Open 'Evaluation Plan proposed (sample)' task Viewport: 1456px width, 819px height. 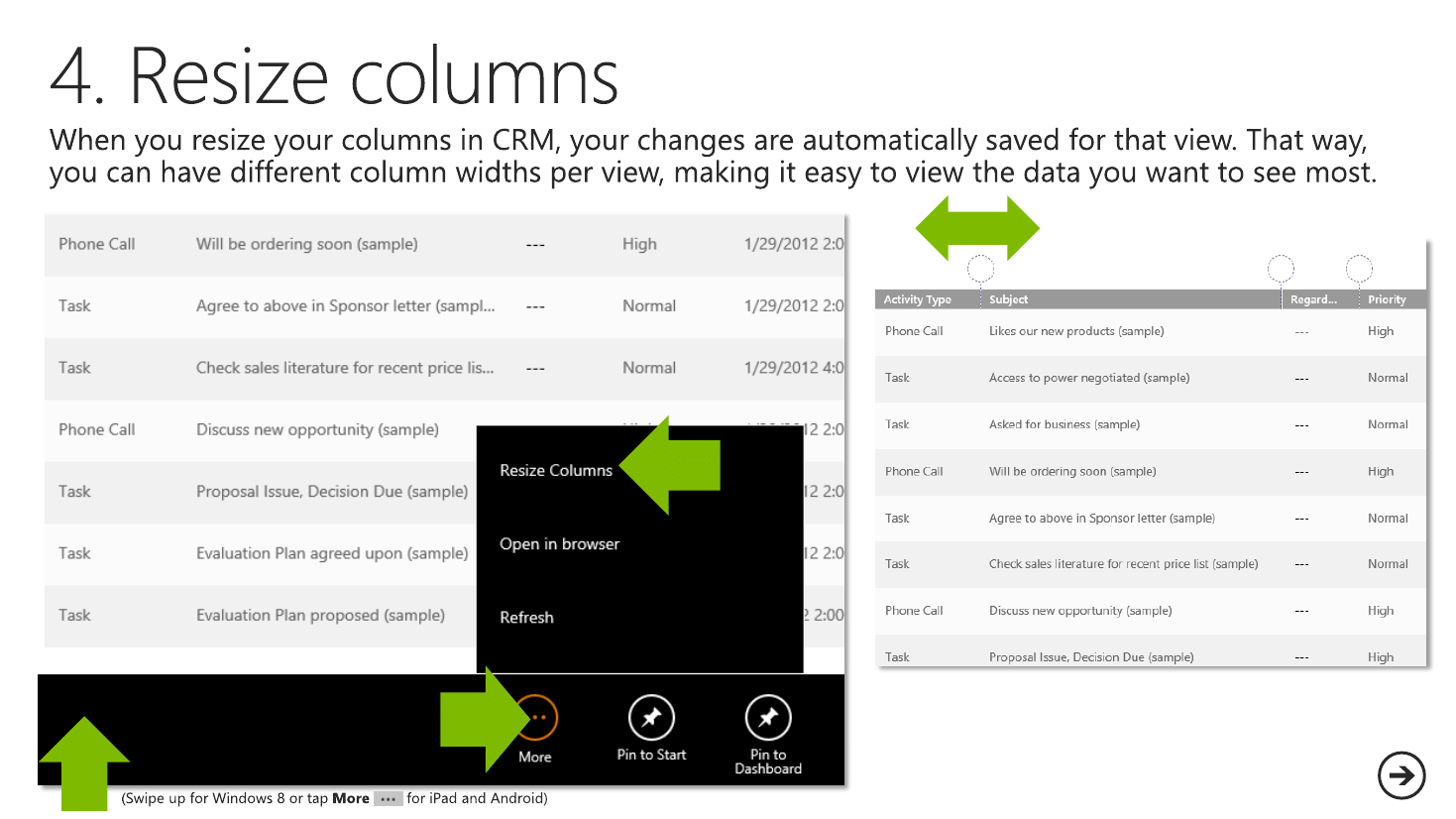[x=320, y=615]
